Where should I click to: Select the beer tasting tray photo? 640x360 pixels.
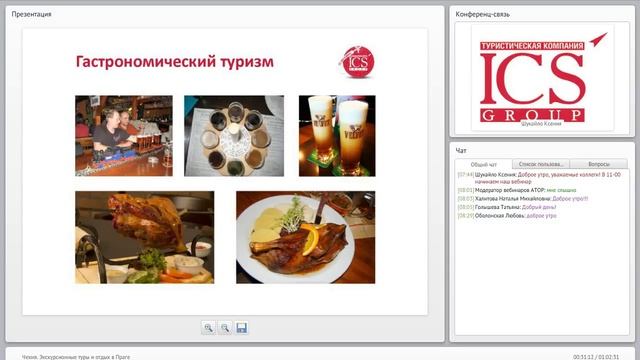coord(234,136)
